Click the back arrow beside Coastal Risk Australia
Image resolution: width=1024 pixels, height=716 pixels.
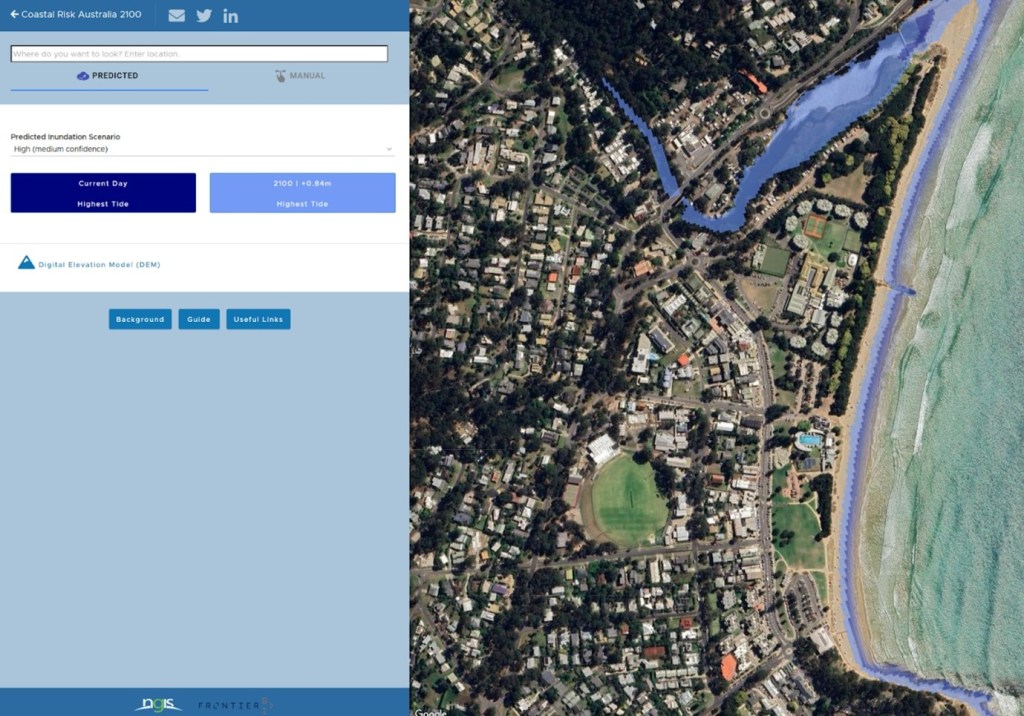point(14,15)
